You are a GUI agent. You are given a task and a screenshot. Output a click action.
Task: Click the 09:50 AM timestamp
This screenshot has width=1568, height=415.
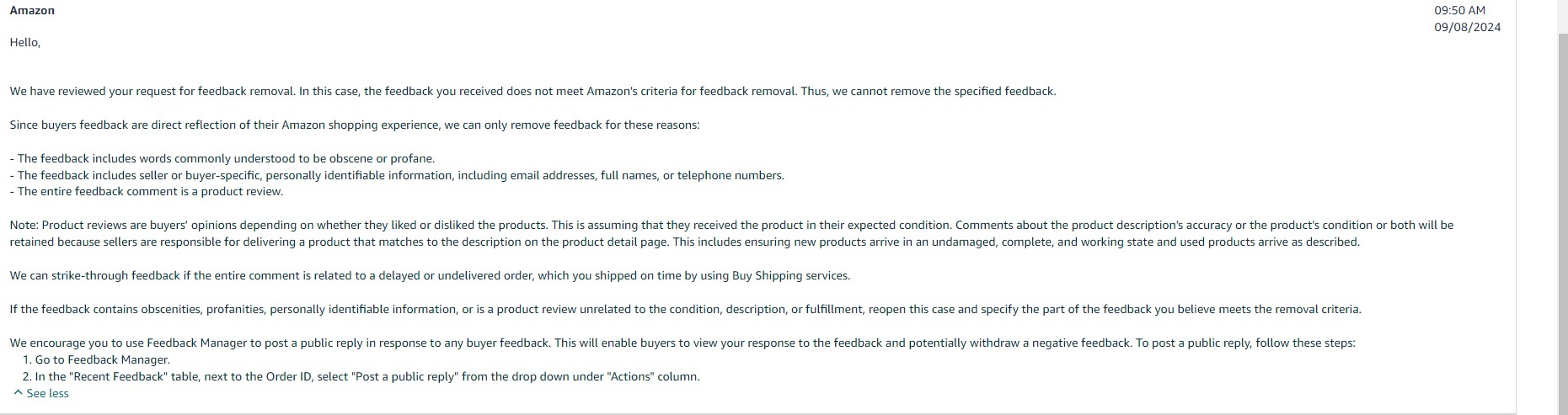[x=1459, y=11]
